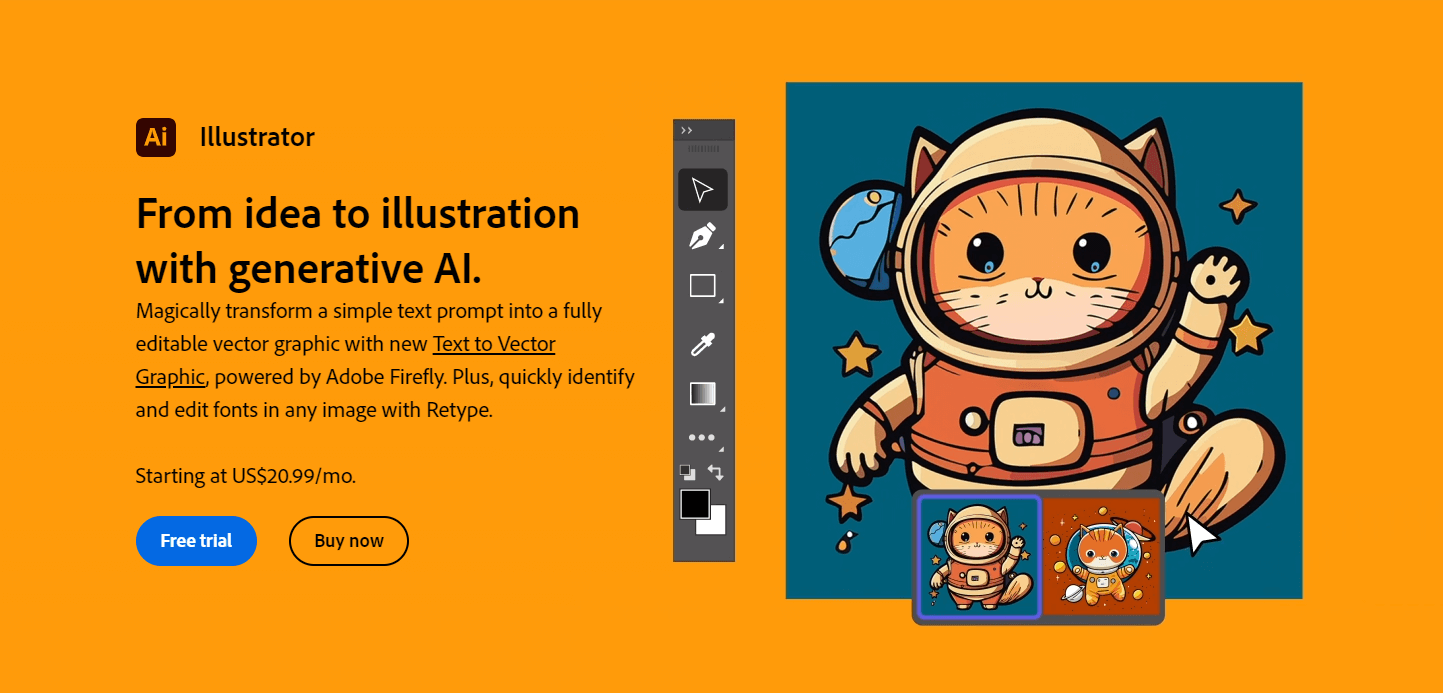Click the Illustrator product name text
The width and height of the screenshot is (1443, 693).
click(x=257, y=137)
